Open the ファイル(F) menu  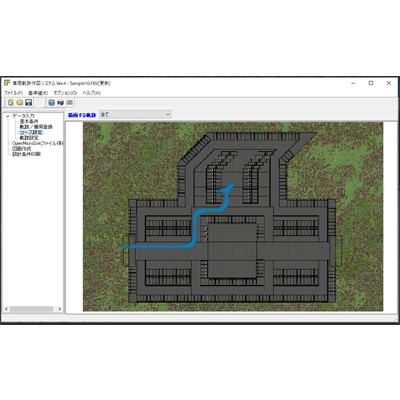click(x=13, y=93)
